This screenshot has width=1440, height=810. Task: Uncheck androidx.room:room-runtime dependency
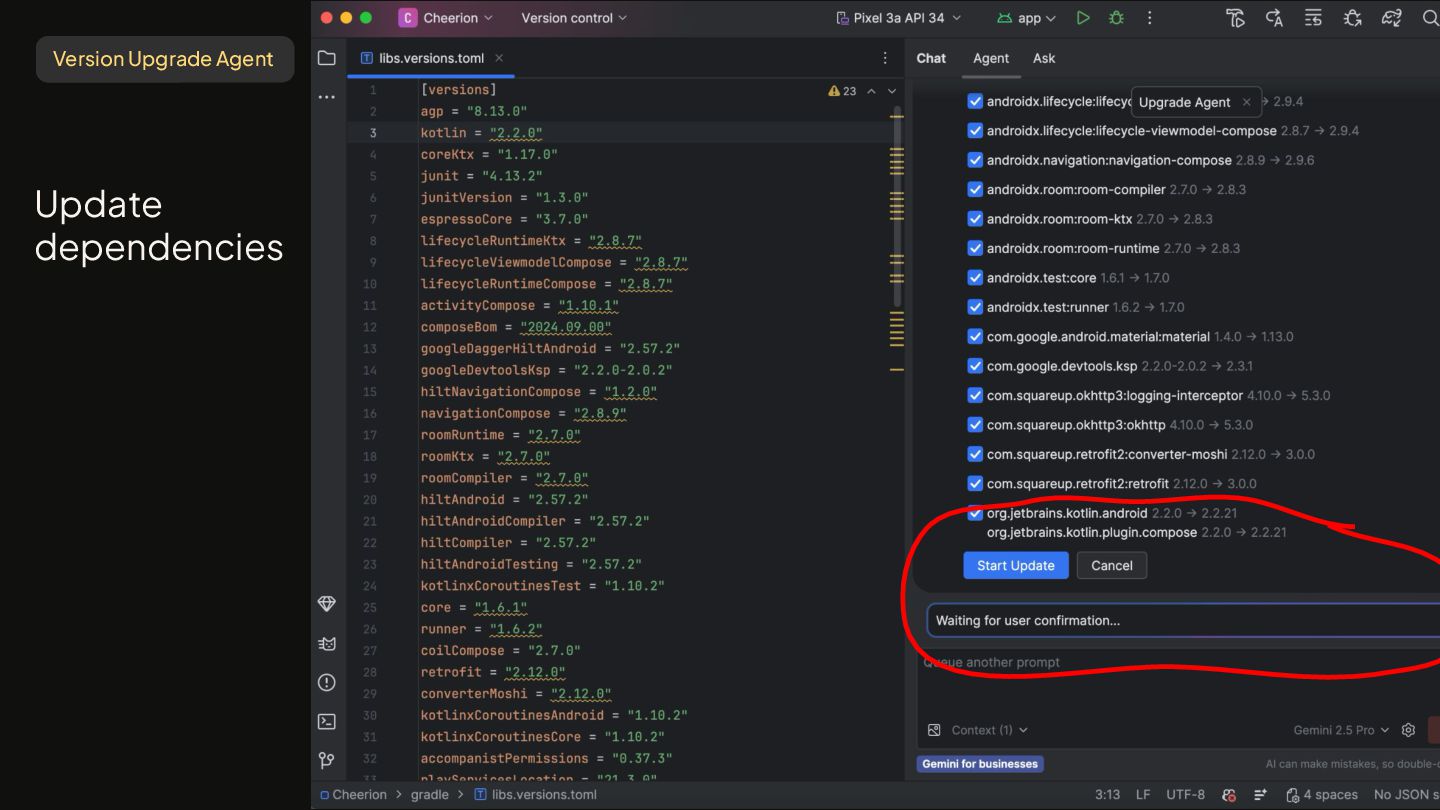[x=975, y=248]
